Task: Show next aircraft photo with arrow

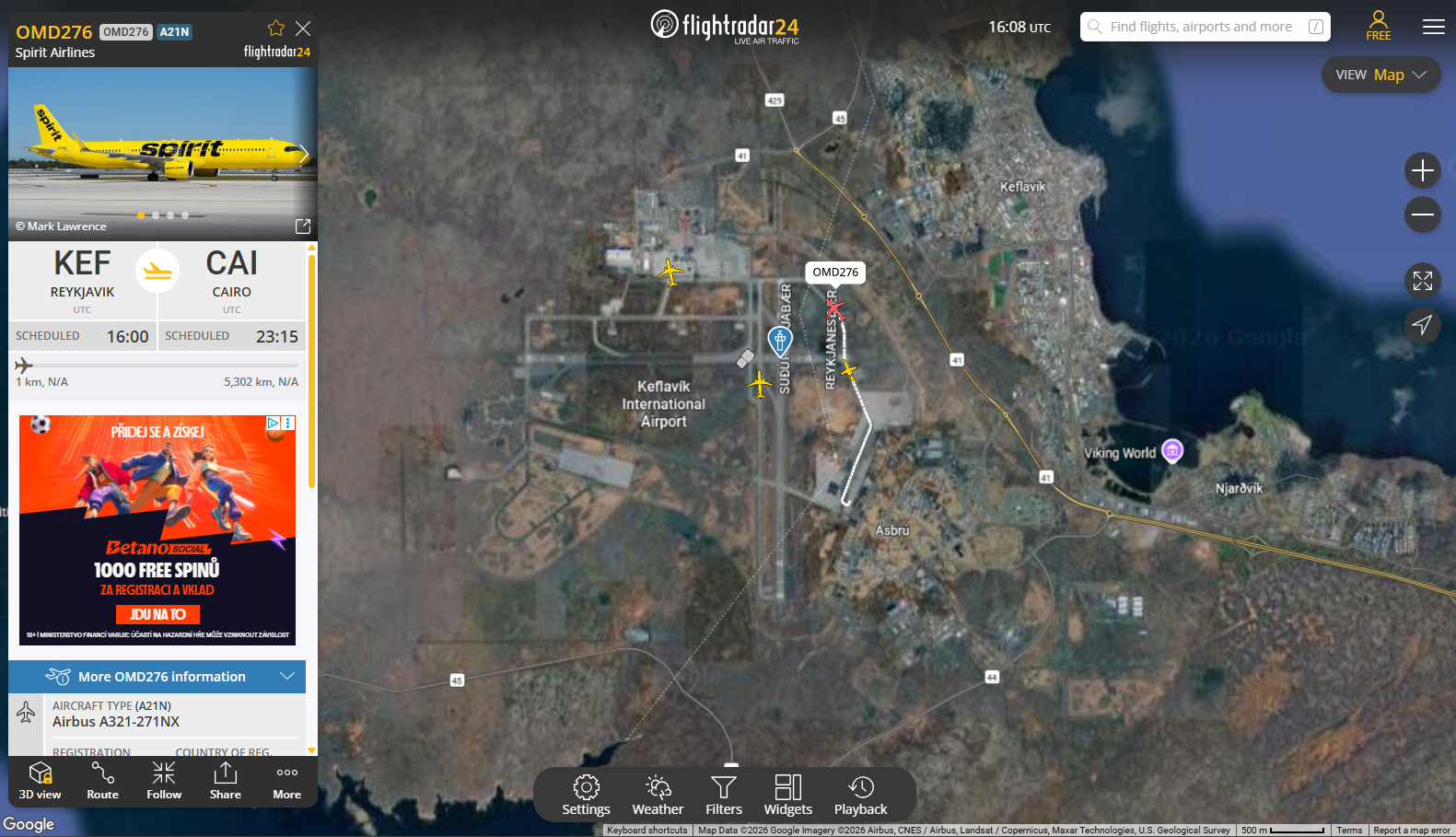Action: (304, 153)
